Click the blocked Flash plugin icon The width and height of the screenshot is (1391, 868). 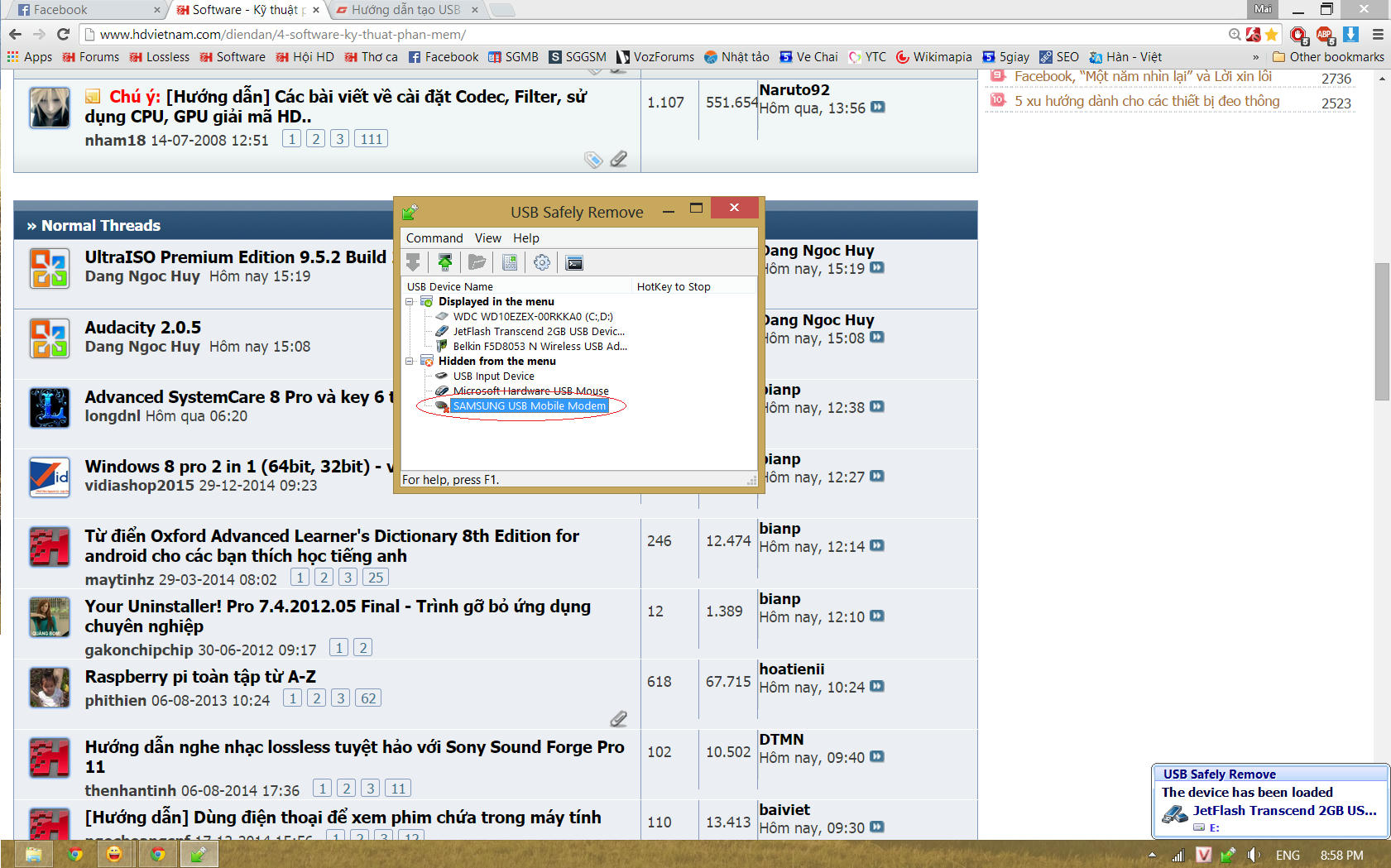coord(1253,34)
